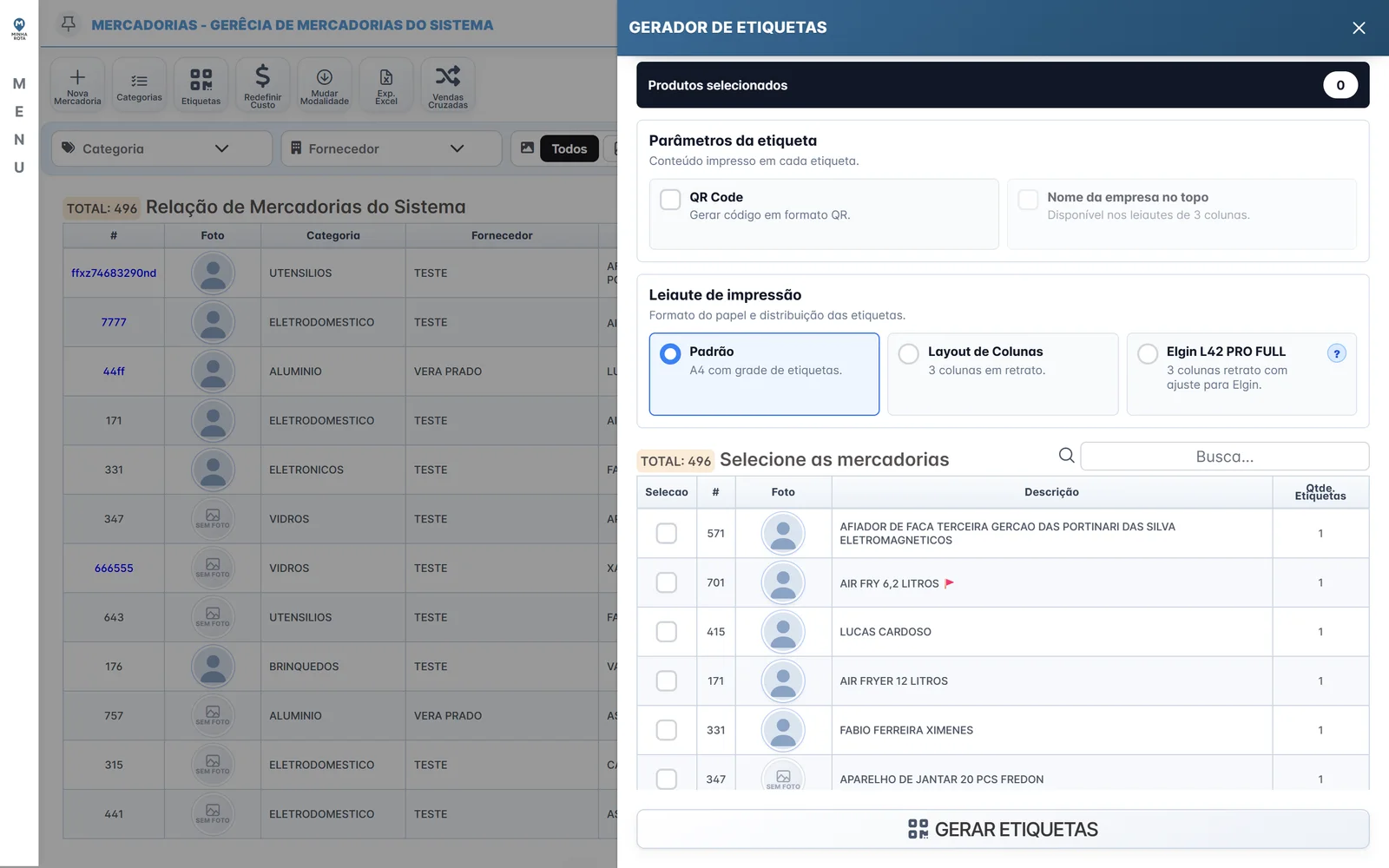The width and height of the screenshot is (1389, 868).
Task: Click the avatar photo for LUCAS CARDOSO
Action: click(783, 632)
